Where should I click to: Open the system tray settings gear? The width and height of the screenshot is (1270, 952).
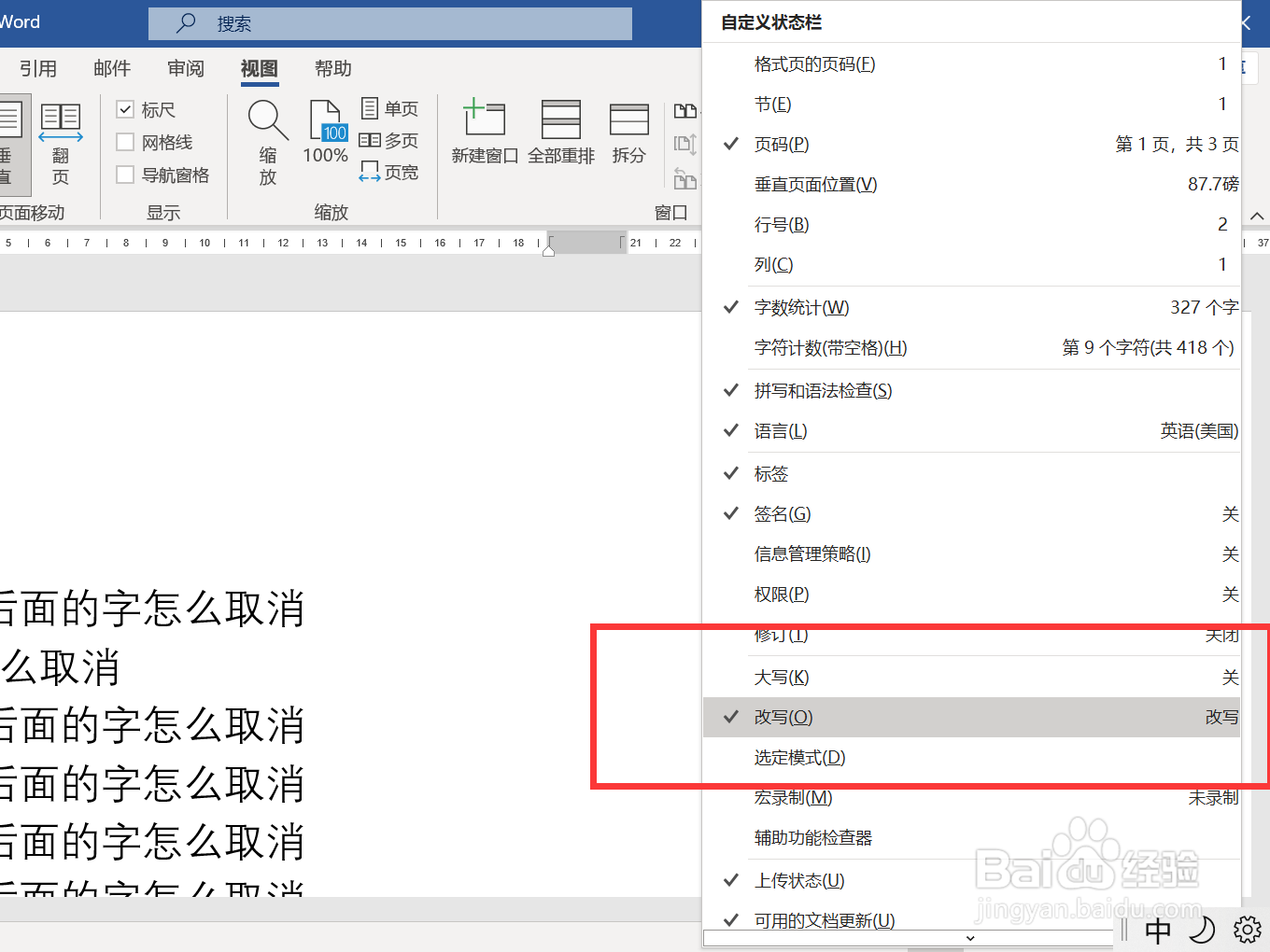[1247, 931]
